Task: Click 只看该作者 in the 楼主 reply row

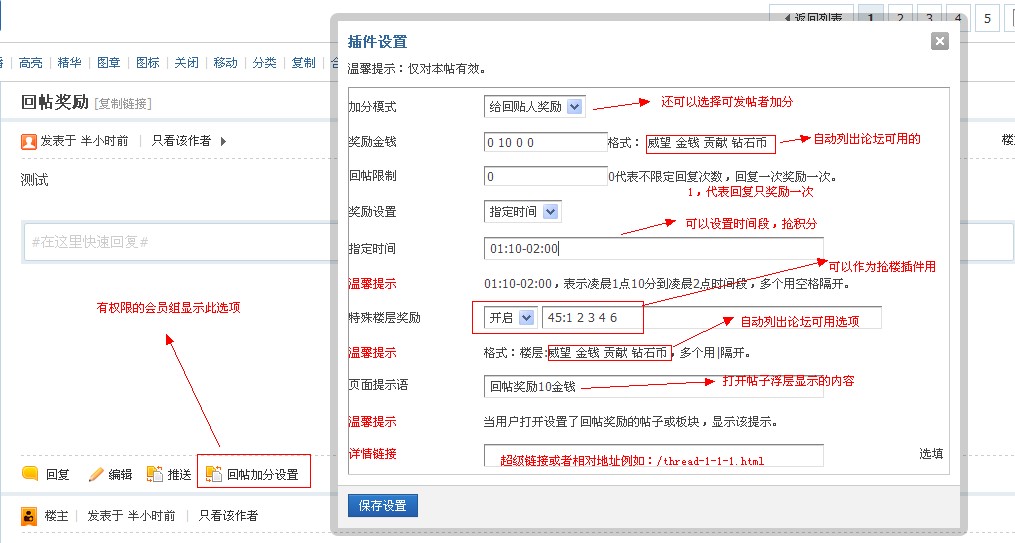Action: [x=228, y=516]
